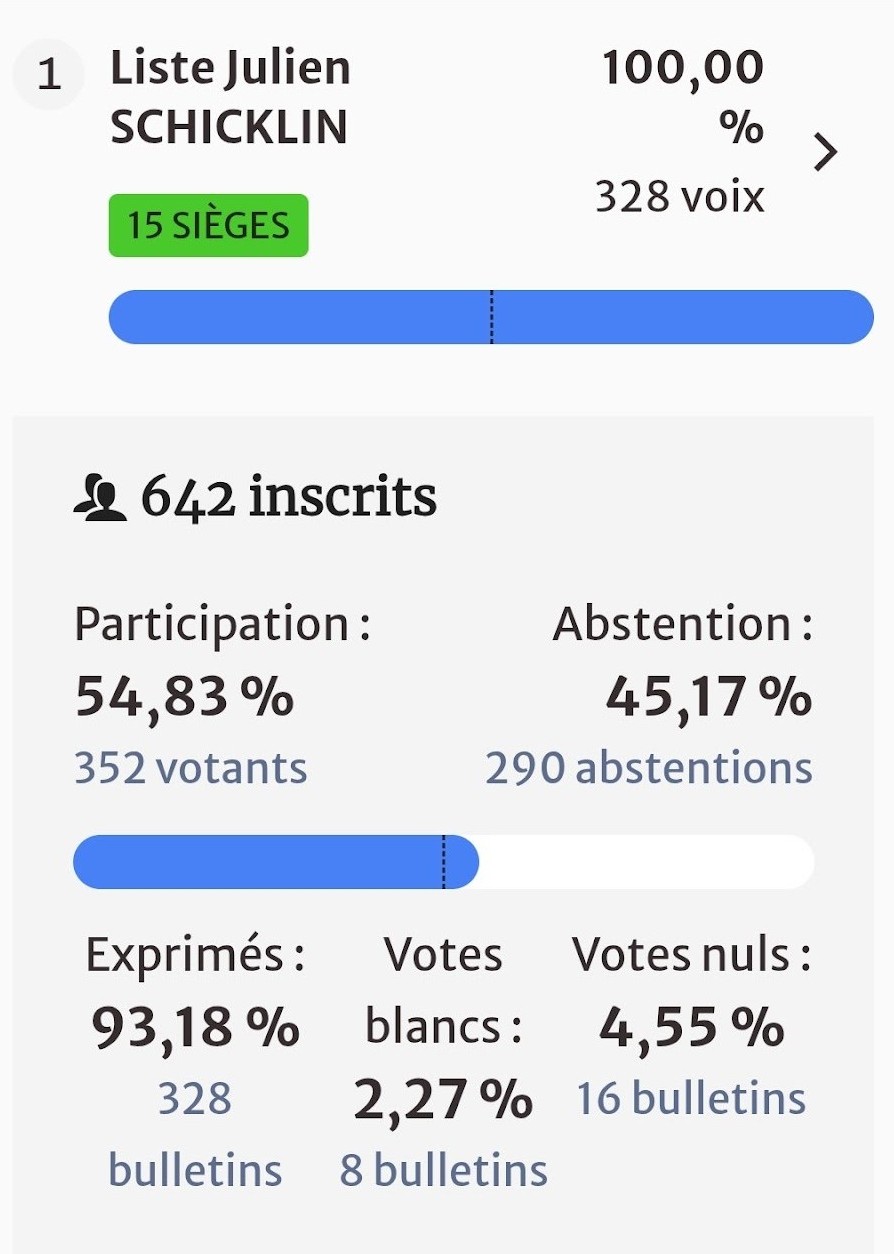This screenshot has width=894, height=1254.
Task: Click the candidate vote share progress bar
Action: point(490,317)
